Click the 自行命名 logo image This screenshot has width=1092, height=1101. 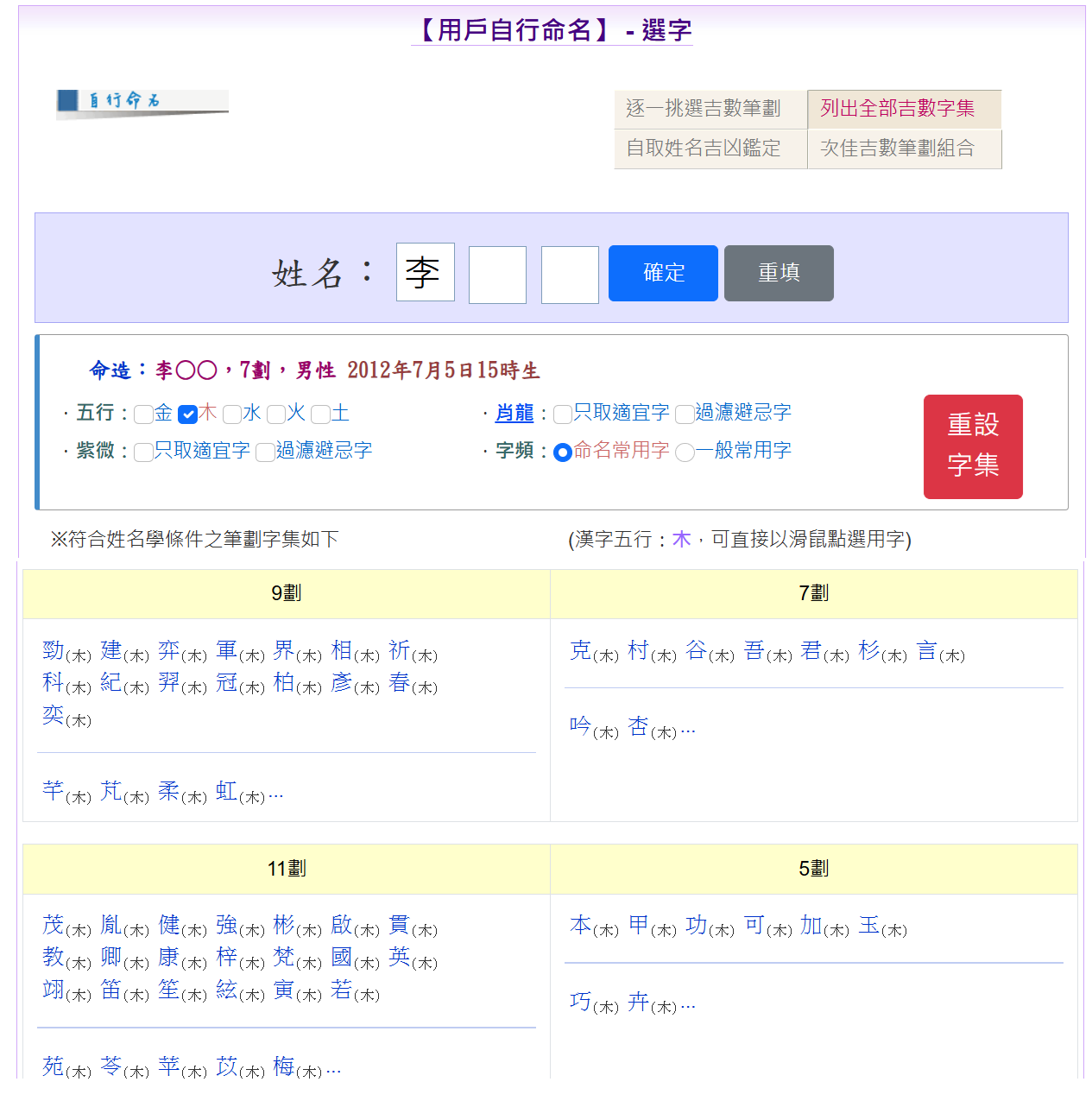(142, 102)
